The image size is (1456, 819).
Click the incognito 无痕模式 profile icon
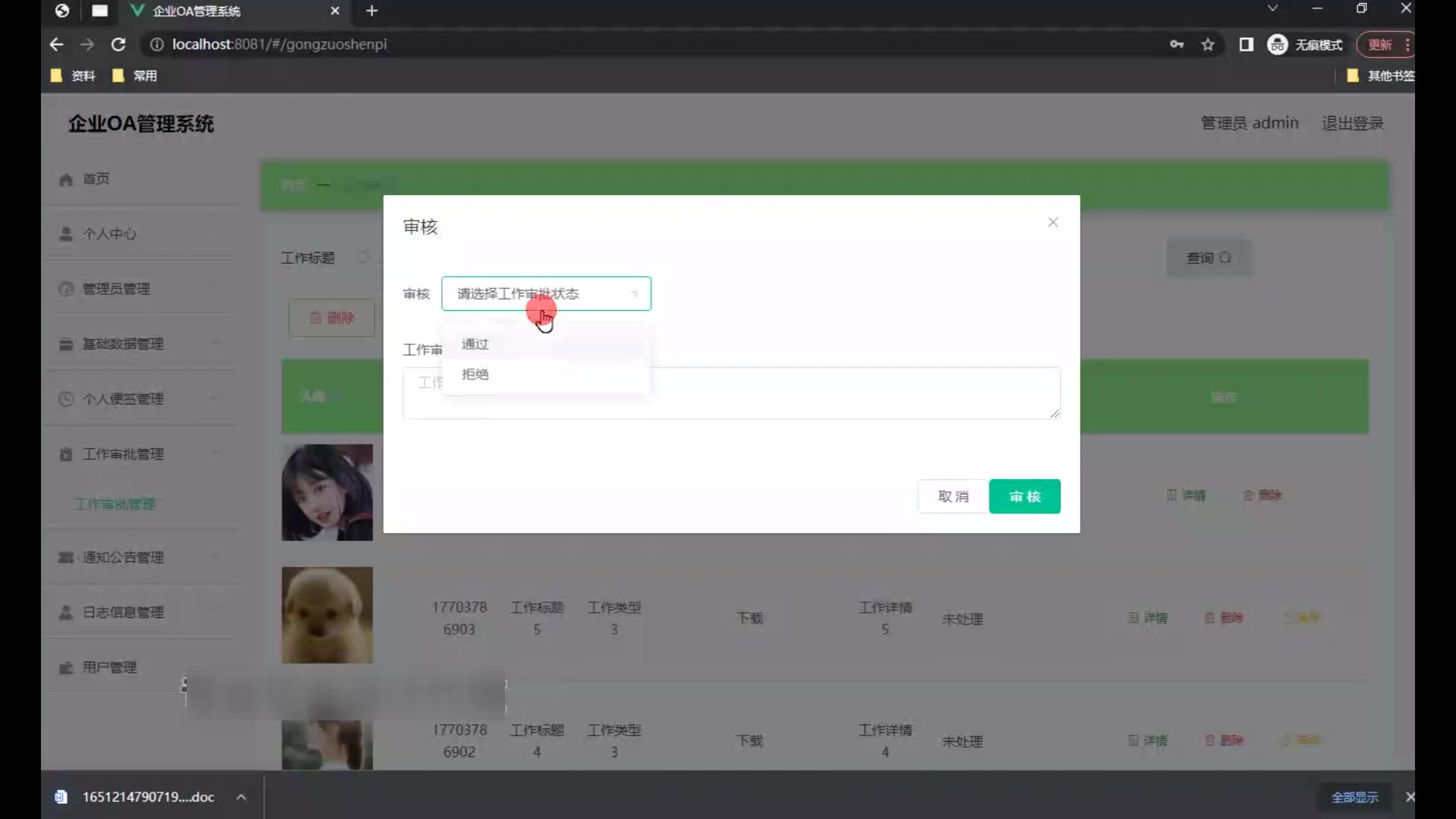1277,45
